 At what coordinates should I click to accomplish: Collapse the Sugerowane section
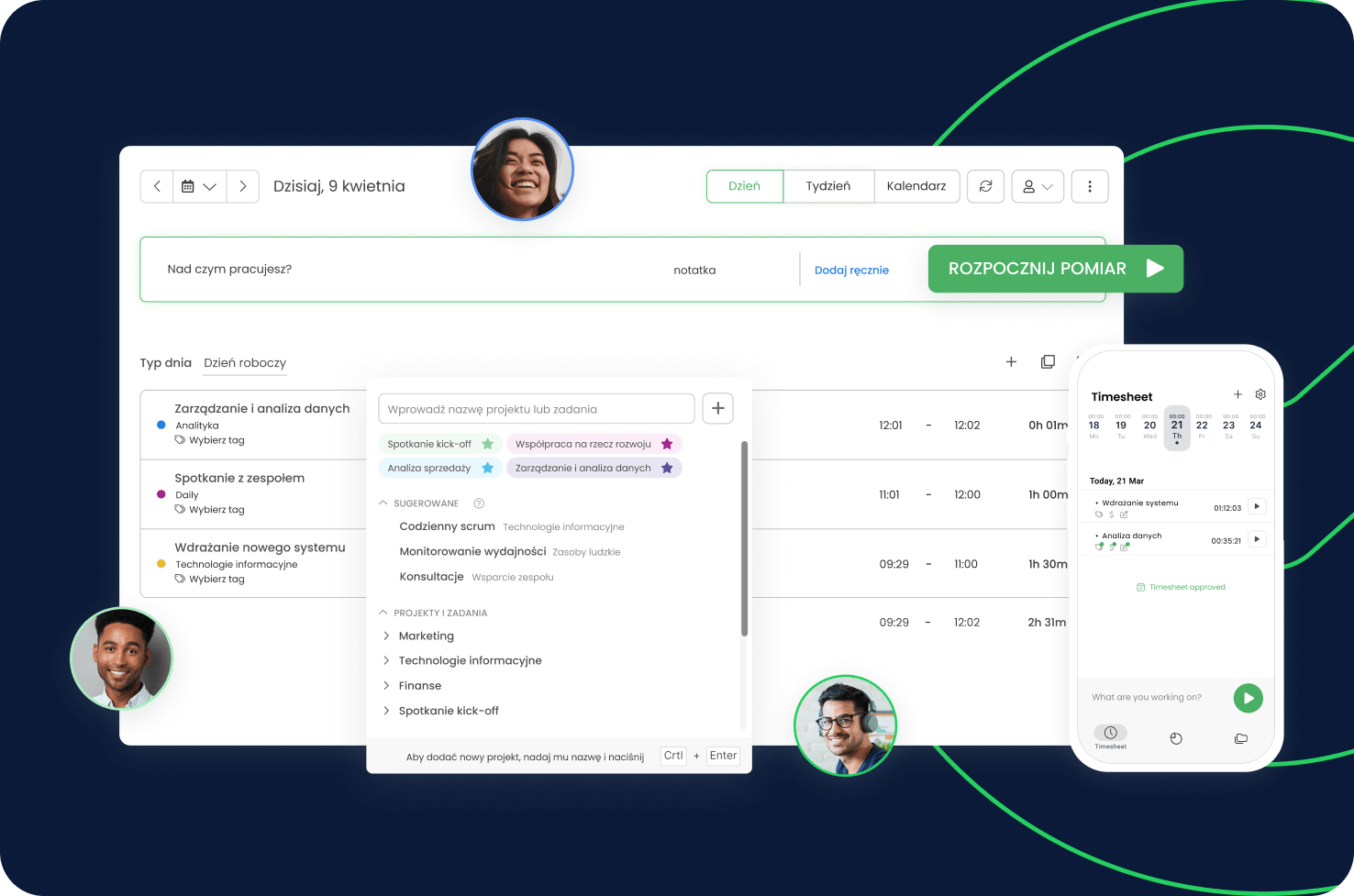(x=383, y=503)
